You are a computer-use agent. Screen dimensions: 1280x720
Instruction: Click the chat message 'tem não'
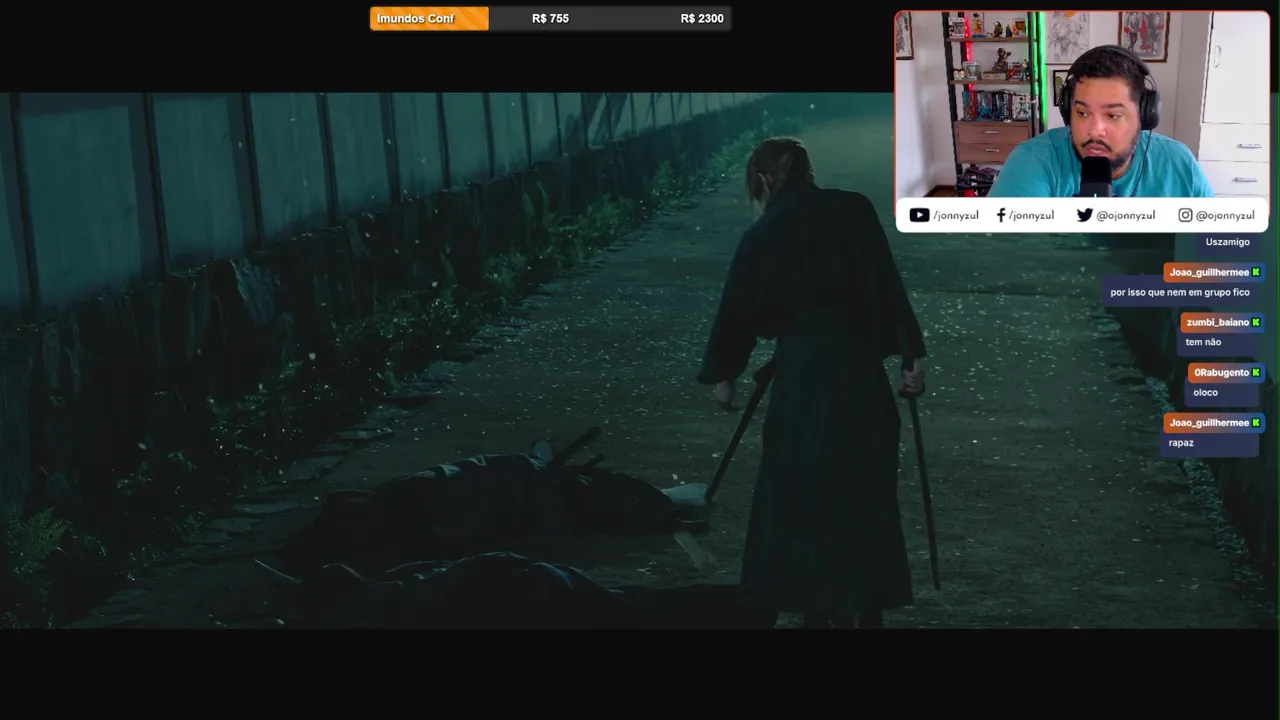[1203, 342]
